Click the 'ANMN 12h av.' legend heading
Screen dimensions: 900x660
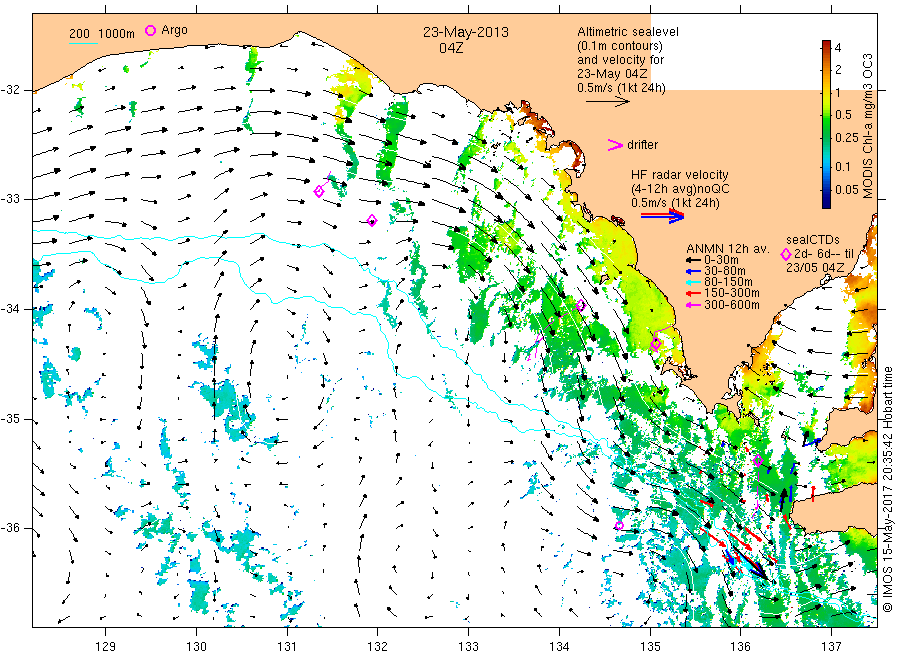click(x=727, y=249)
